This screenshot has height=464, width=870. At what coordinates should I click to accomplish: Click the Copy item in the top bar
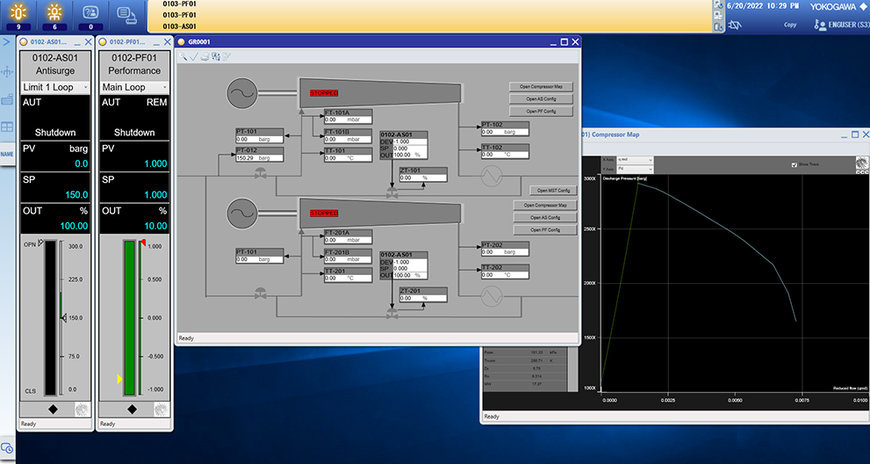(x=790, y=24)
